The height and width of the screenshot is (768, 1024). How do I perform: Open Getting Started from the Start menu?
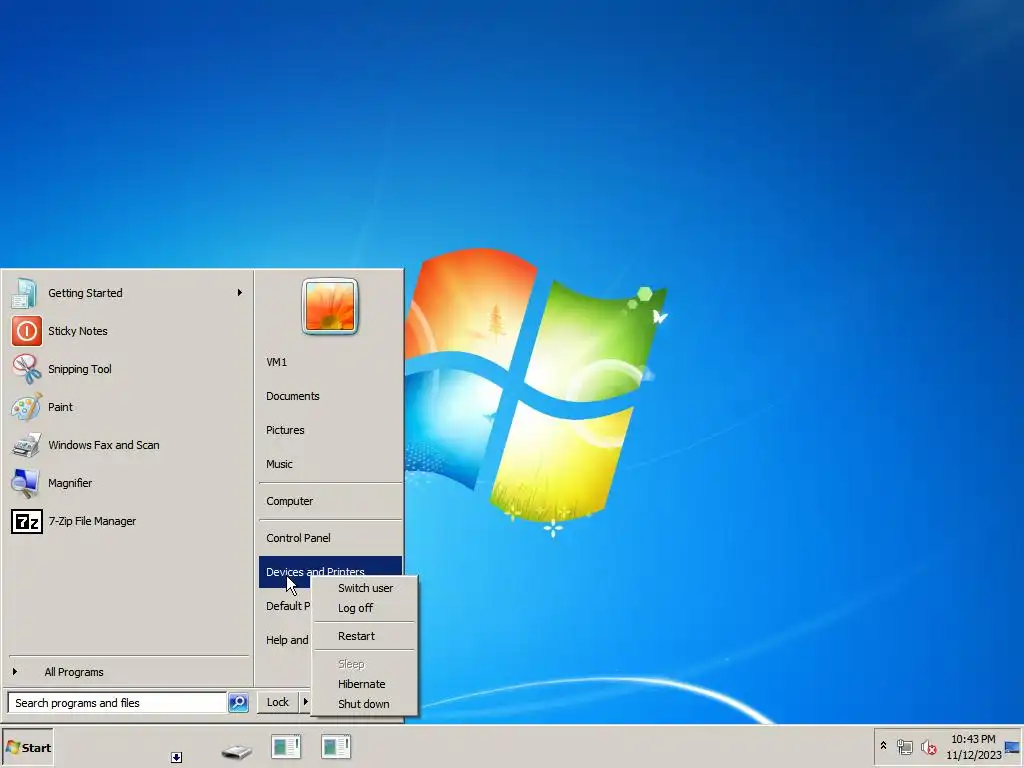(x=127, y=293)
